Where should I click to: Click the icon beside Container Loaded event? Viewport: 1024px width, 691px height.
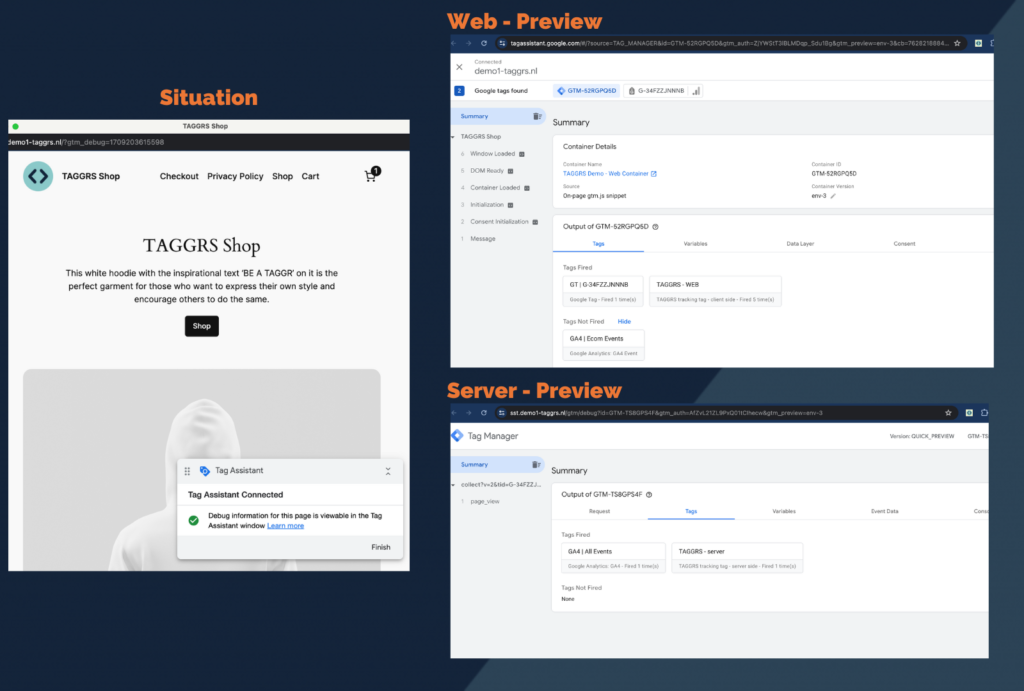coord(527,188)
